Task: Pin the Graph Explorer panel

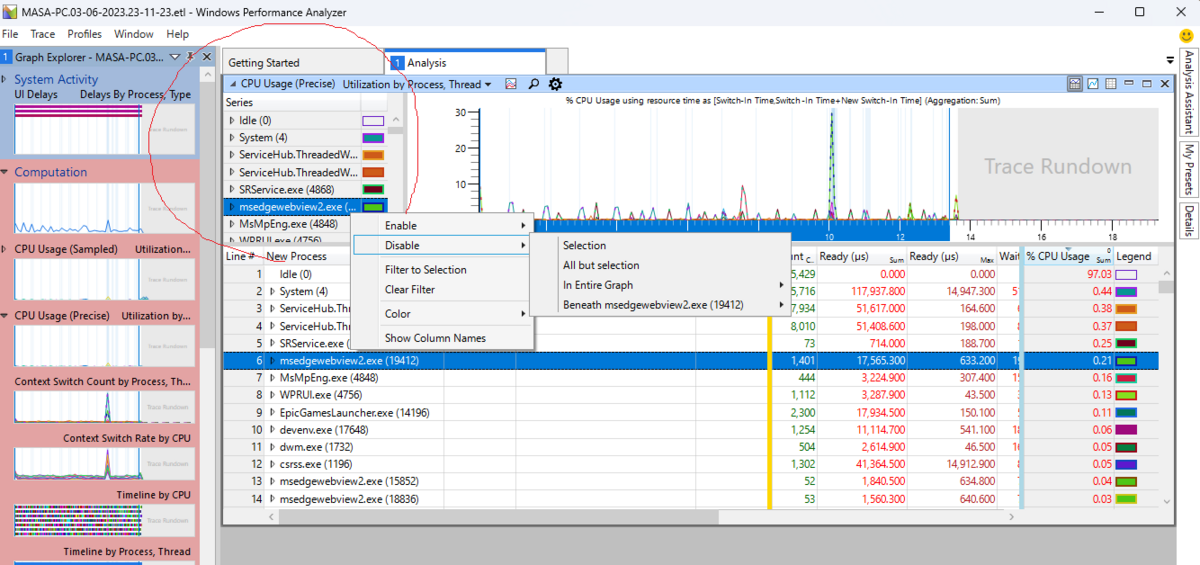Action: tap(192, 58)
